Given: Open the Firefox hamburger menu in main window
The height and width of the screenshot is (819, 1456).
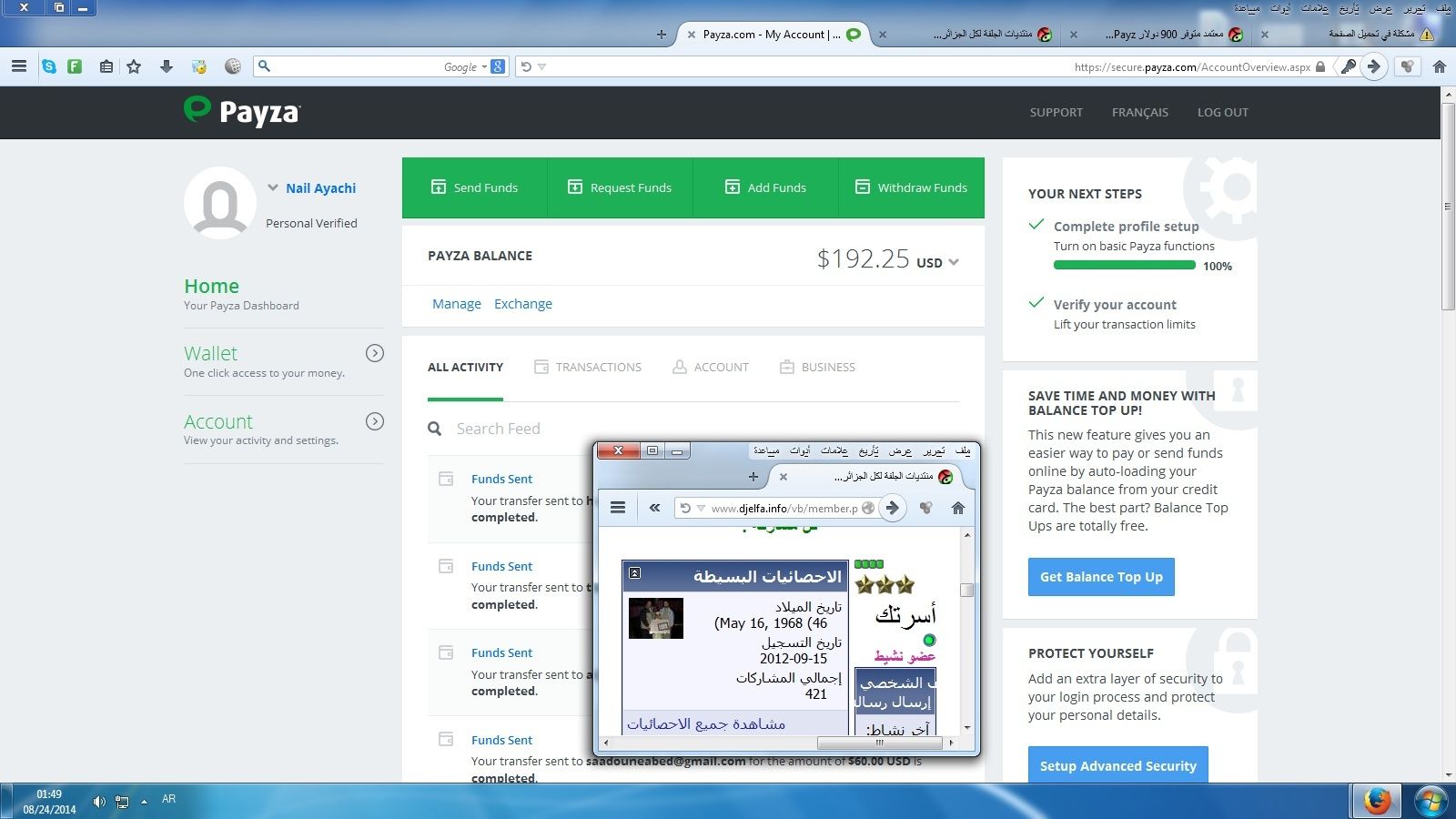Looking at the screenshot, I should point(19,66).
